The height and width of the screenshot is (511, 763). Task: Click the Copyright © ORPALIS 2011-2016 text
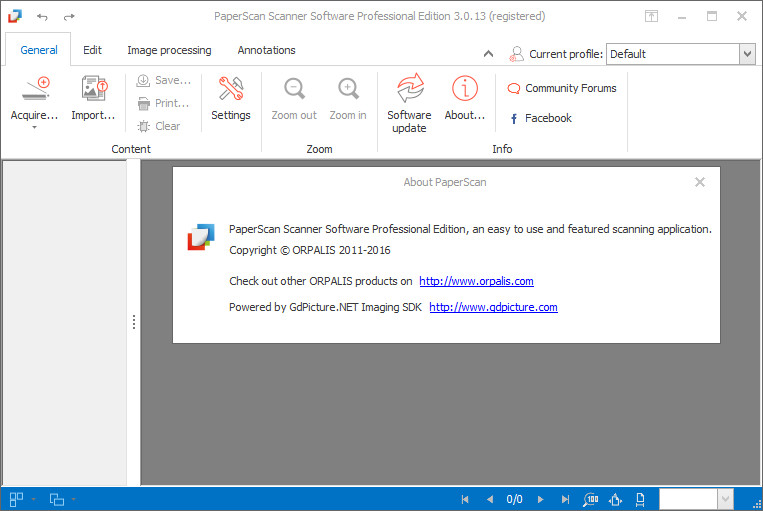pyautogui.click(x=310, y=250)
